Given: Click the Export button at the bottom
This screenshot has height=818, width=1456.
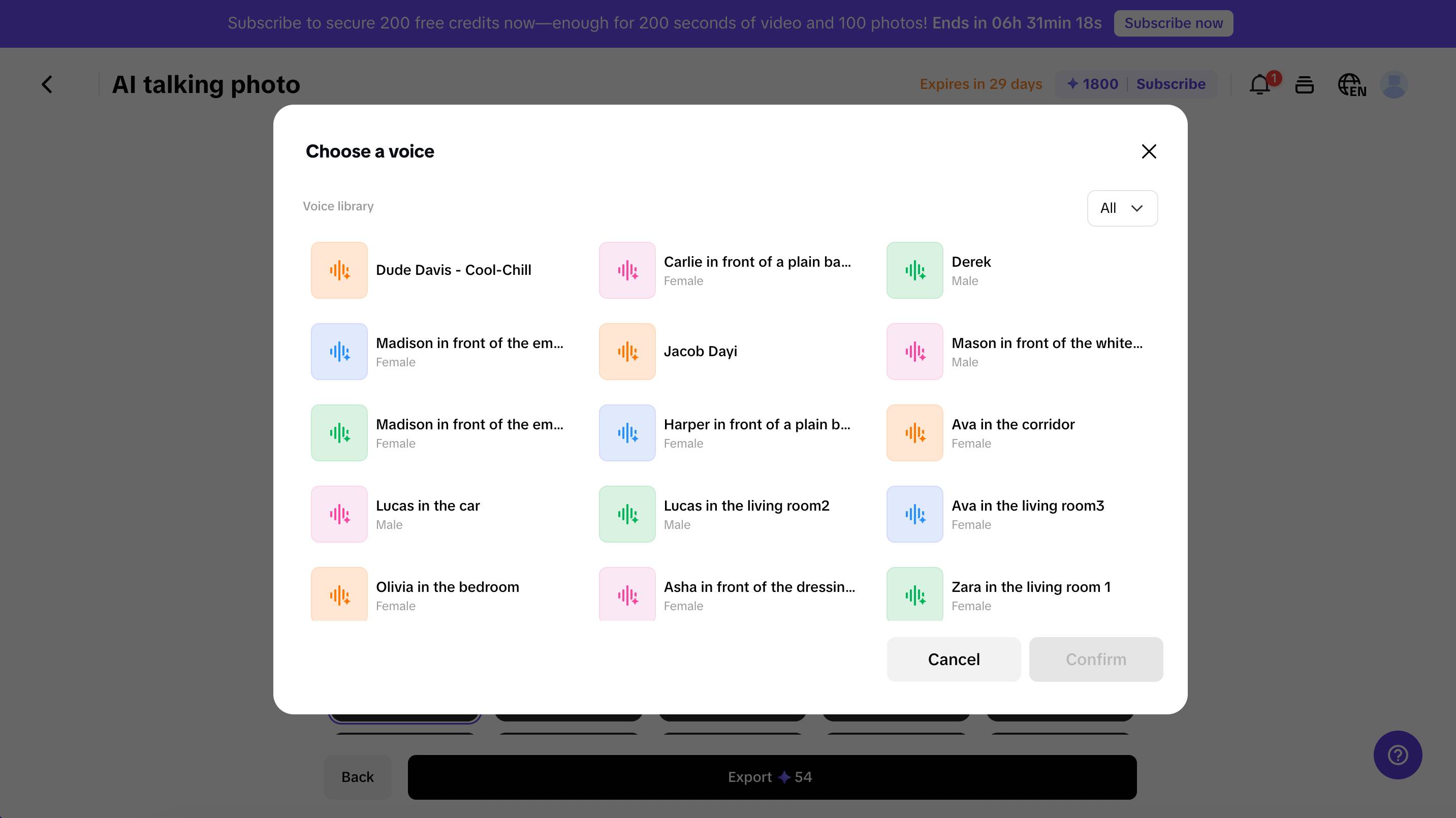Looking at the screenshot, I should [770, 777].
